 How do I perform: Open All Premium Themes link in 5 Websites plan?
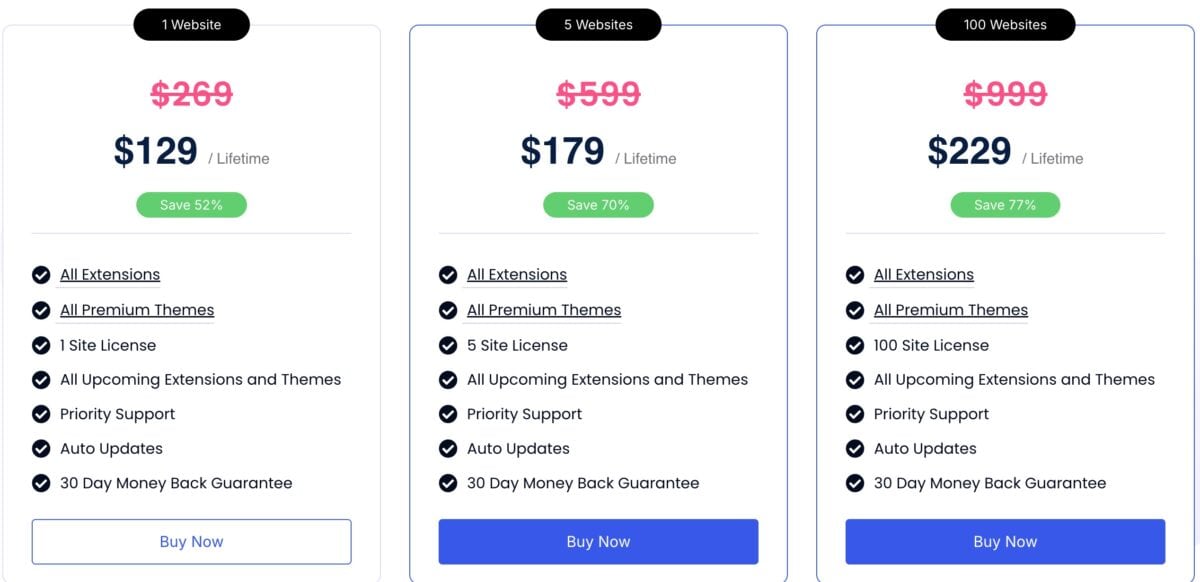click(x=544, y=310)
